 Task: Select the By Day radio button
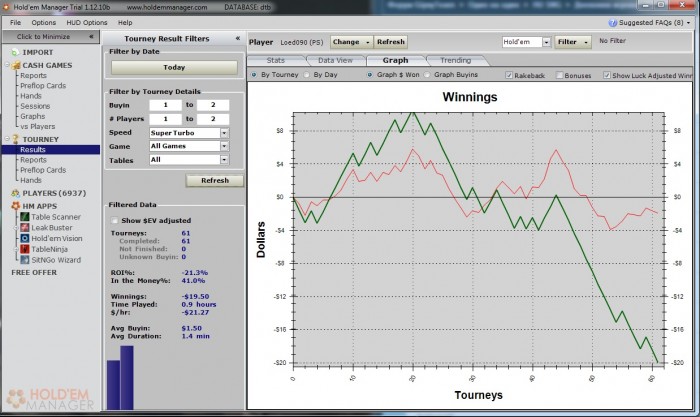tap(307, 75)
